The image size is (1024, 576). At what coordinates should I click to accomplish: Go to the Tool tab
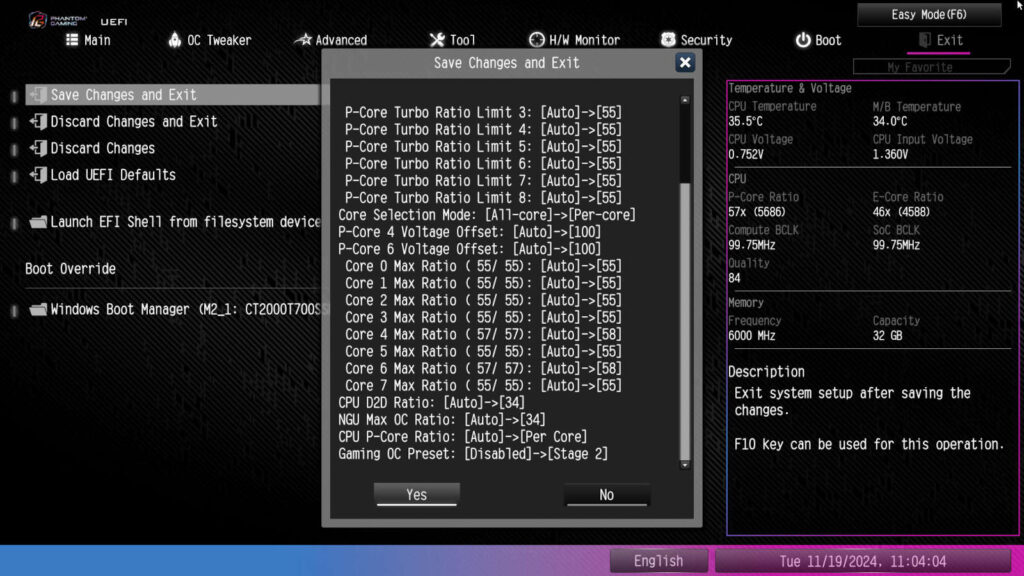(x=452, y=40)
